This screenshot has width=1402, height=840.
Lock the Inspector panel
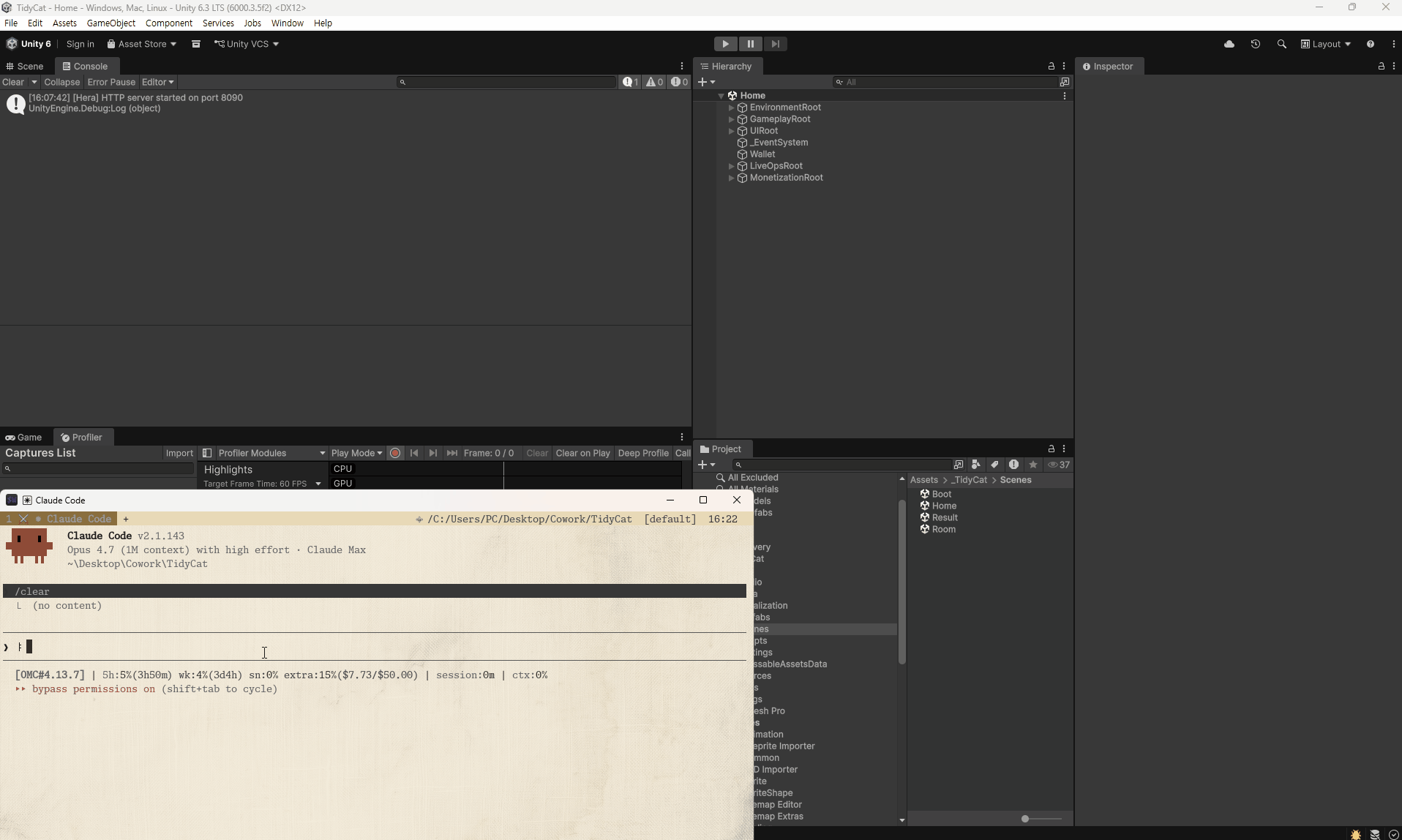(1382, 67)
